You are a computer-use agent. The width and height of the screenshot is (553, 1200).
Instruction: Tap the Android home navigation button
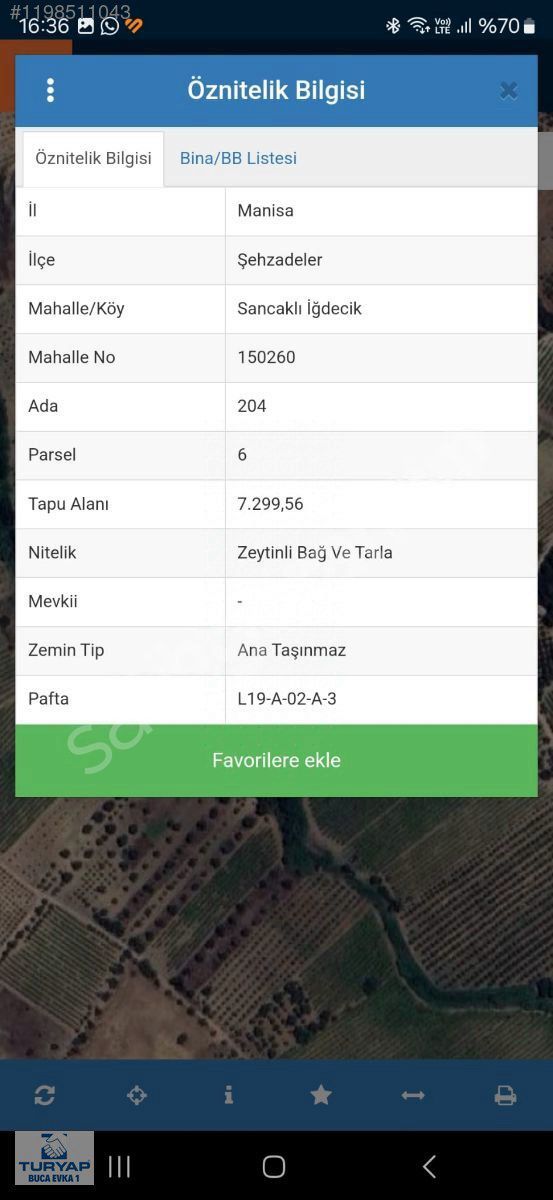[x=274, y=1166]
